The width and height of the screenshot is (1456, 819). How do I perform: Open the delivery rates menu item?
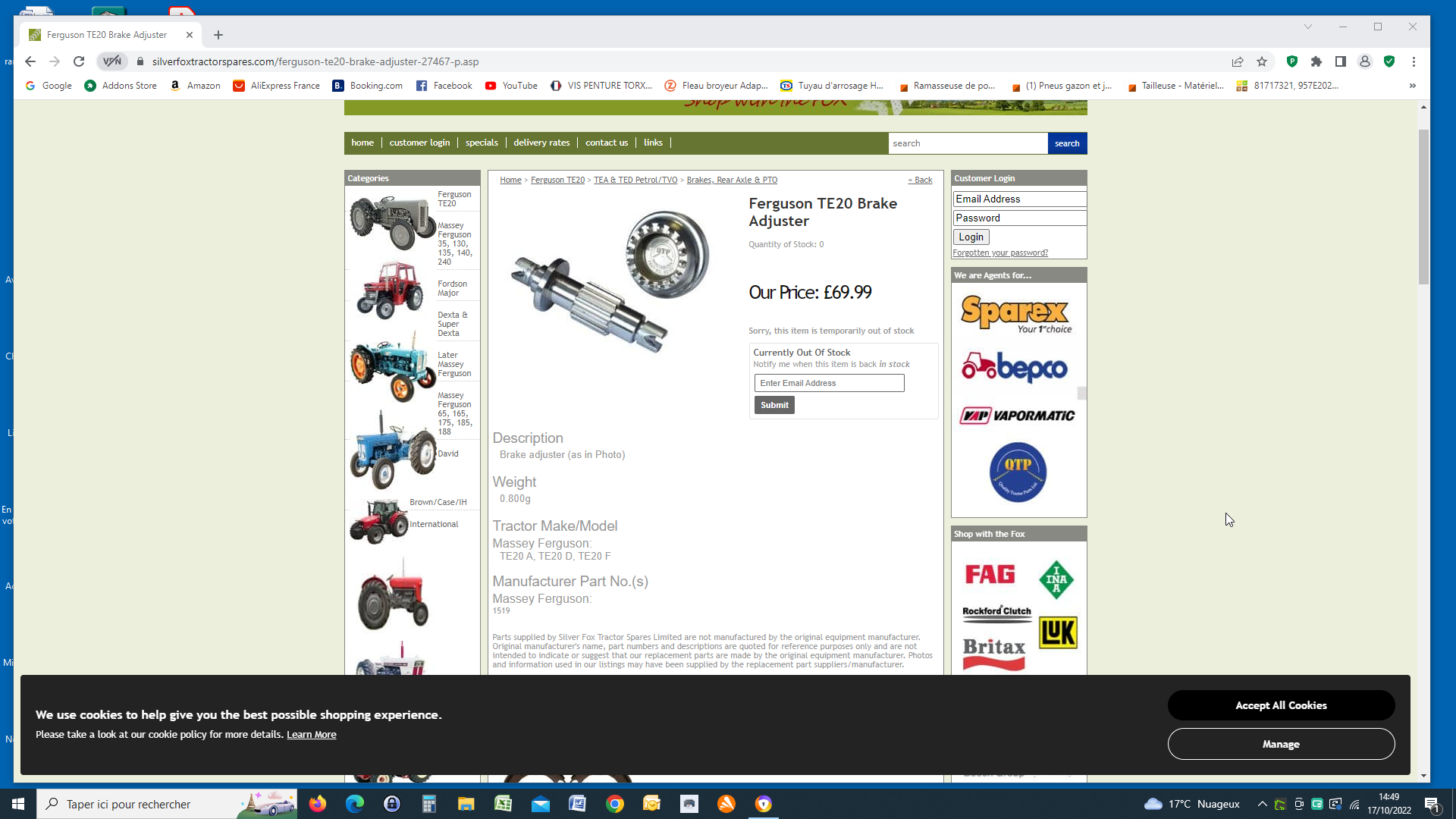pos(541,143)
